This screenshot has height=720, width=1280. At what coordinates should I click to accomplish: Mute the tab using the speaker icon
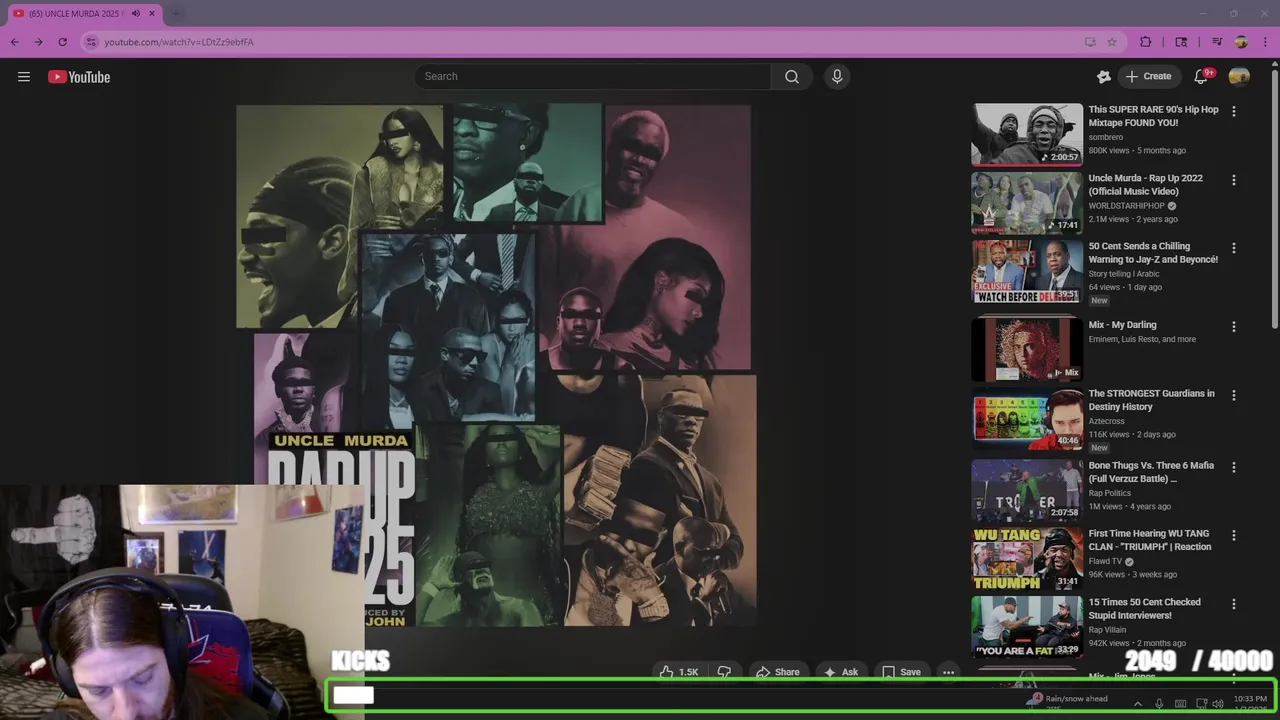[x=135, y=14]
